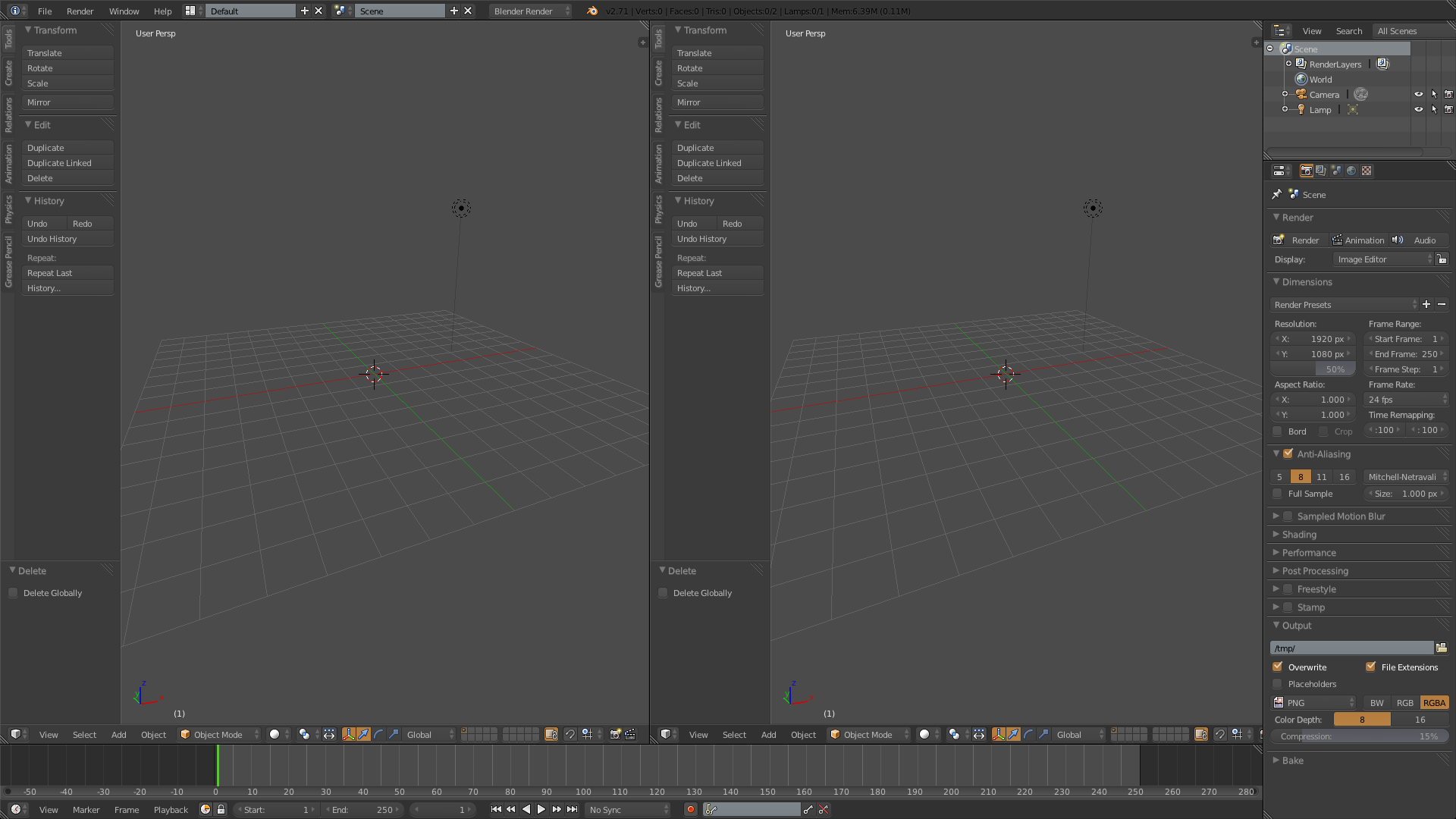Viewport: 1456px width, 819px height.
Task: Switch to the Render Layers properties tab
Action: tap(1321, 171)
